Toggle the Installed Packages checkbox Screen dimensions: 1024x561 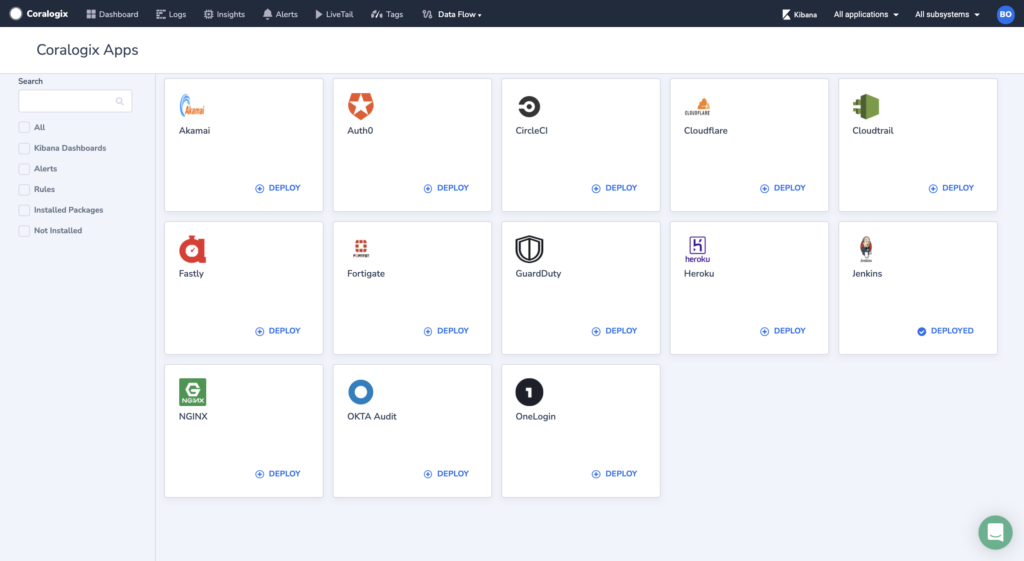pos(24,210)
